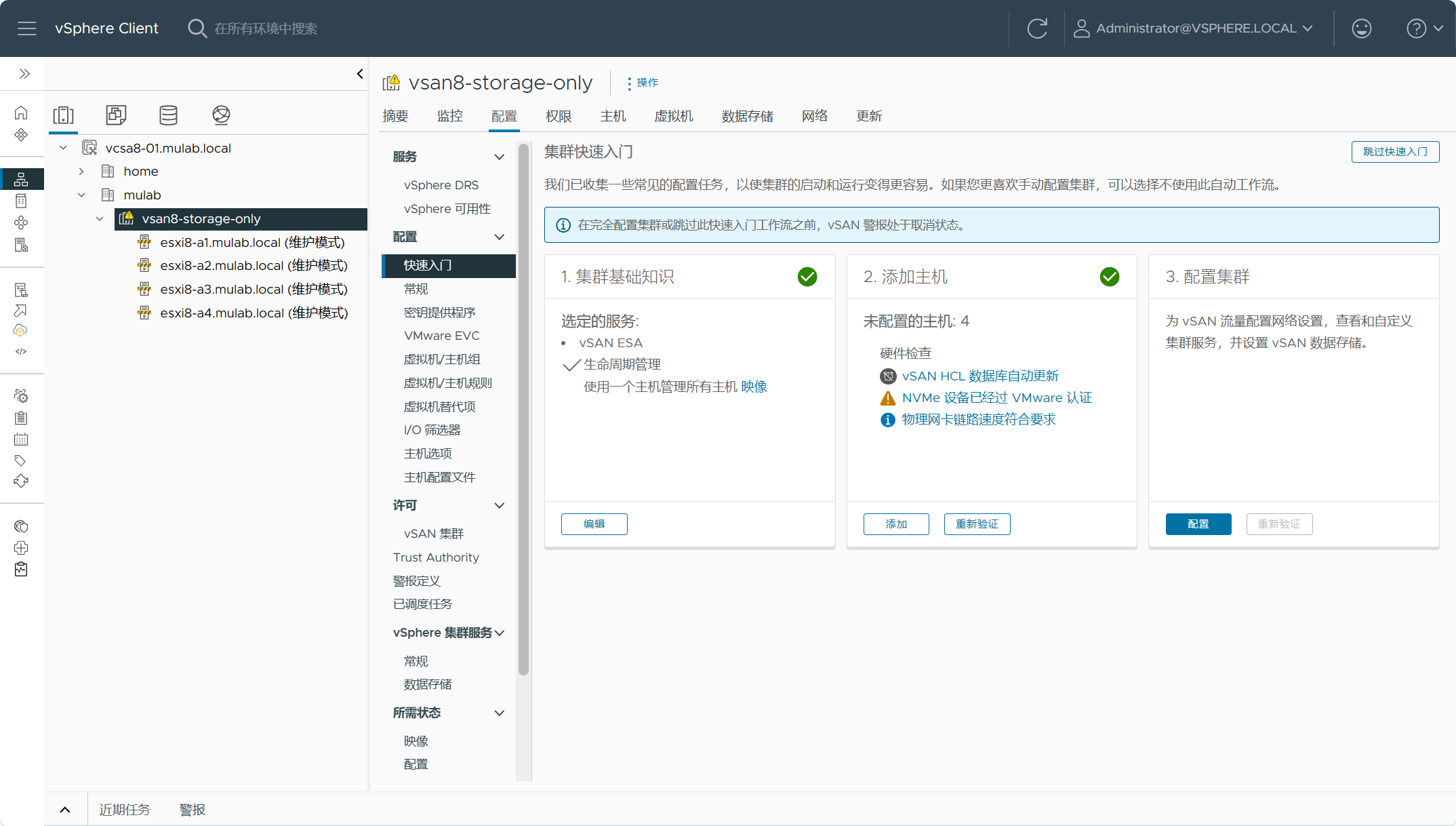Open Tags icon in sidebar

coord(21,460)
